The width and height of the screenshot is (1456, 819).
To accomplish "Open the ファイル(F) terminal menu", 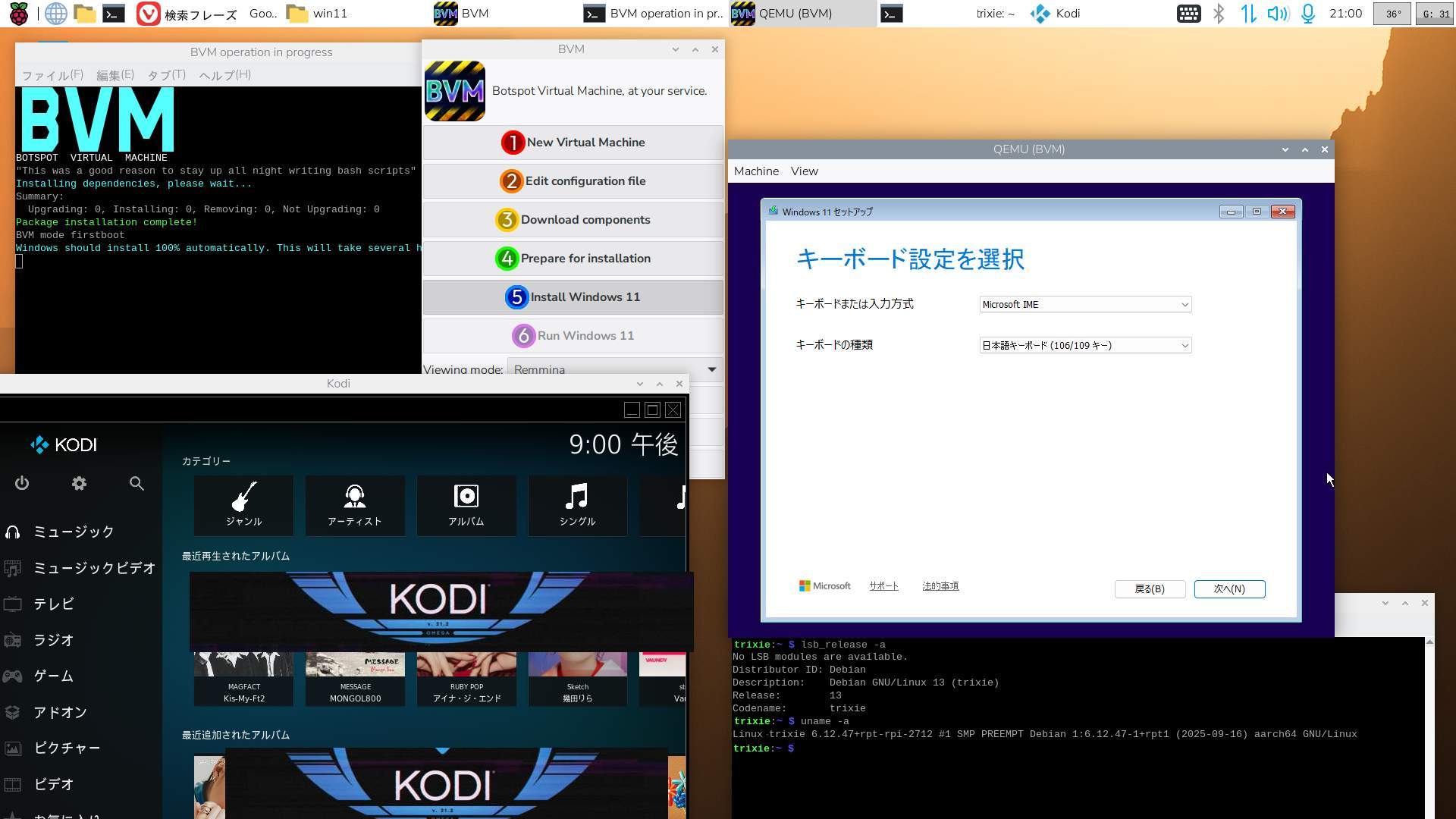I will [52, 75].
